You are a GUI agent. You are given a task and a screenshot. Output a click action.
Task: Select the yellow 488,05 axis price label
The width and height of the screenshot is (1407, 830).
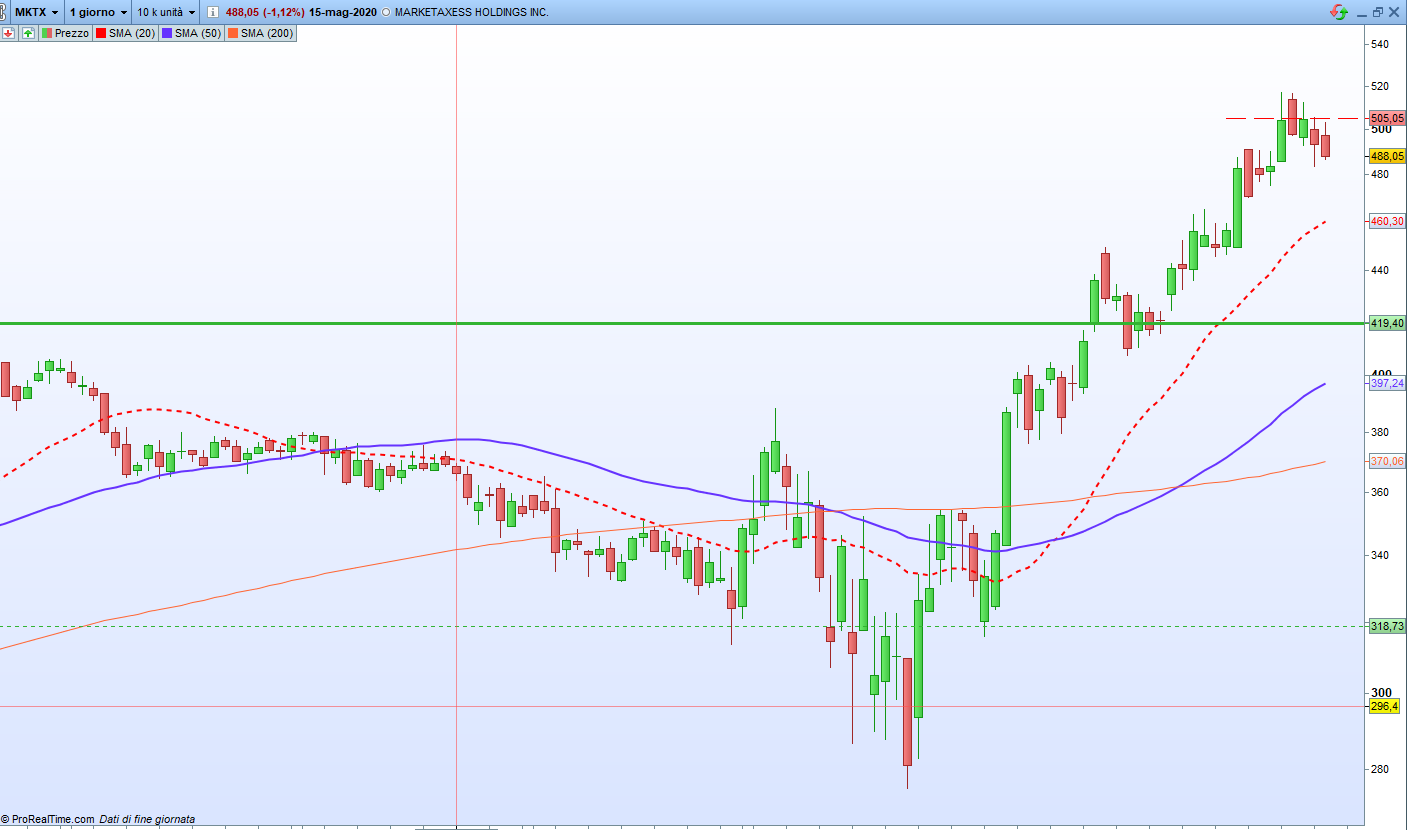[1387, 156]
